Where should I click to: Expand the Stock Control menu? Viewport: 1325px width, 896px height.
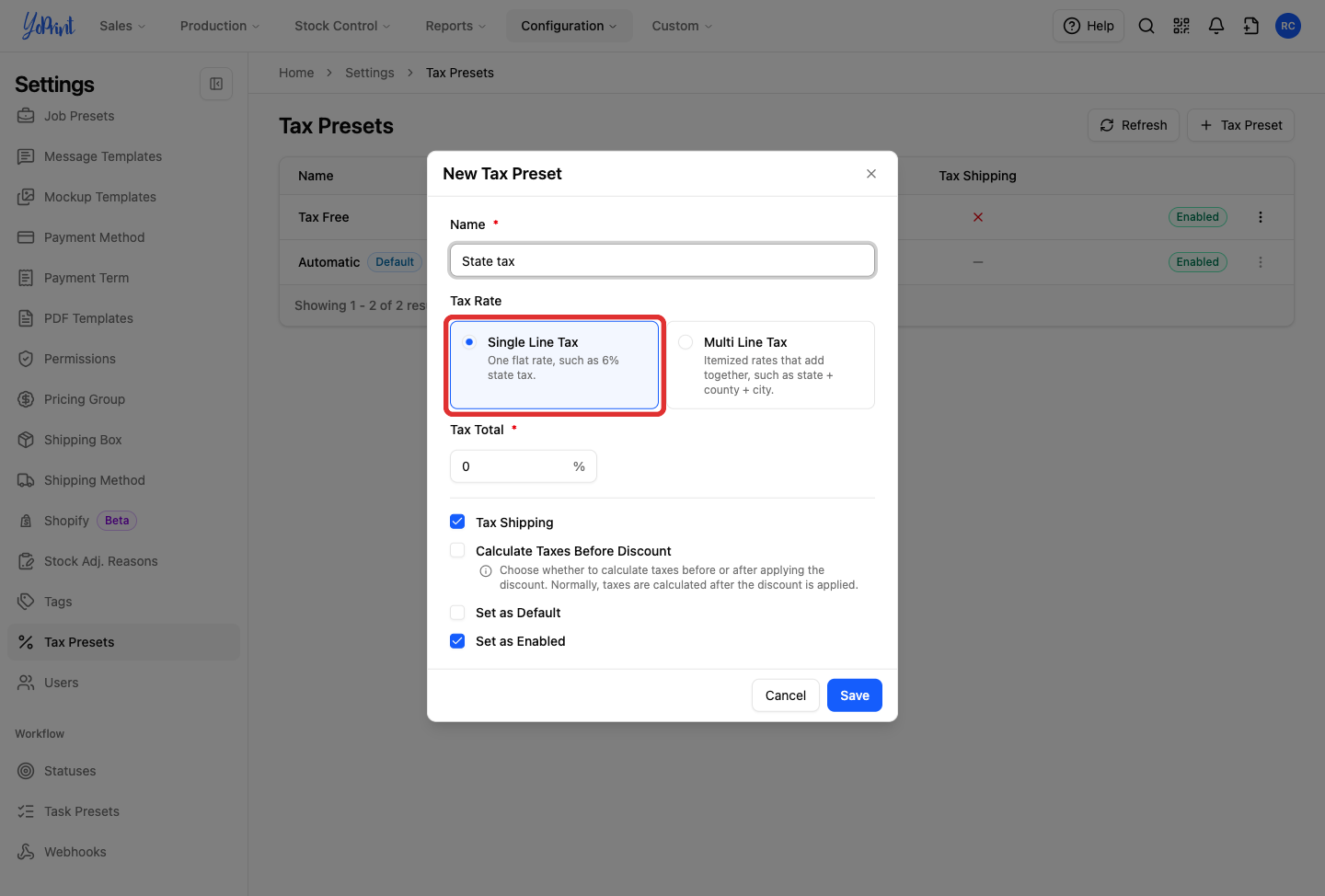tap(342, 26)
